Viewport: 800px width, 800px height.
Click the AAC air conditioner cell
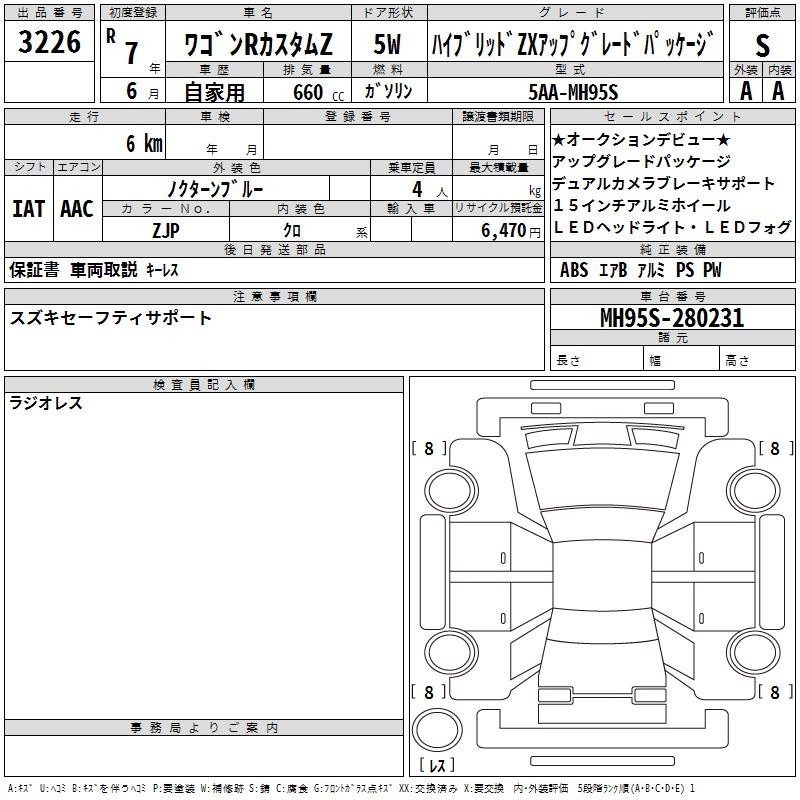click(x=76, y=208)
